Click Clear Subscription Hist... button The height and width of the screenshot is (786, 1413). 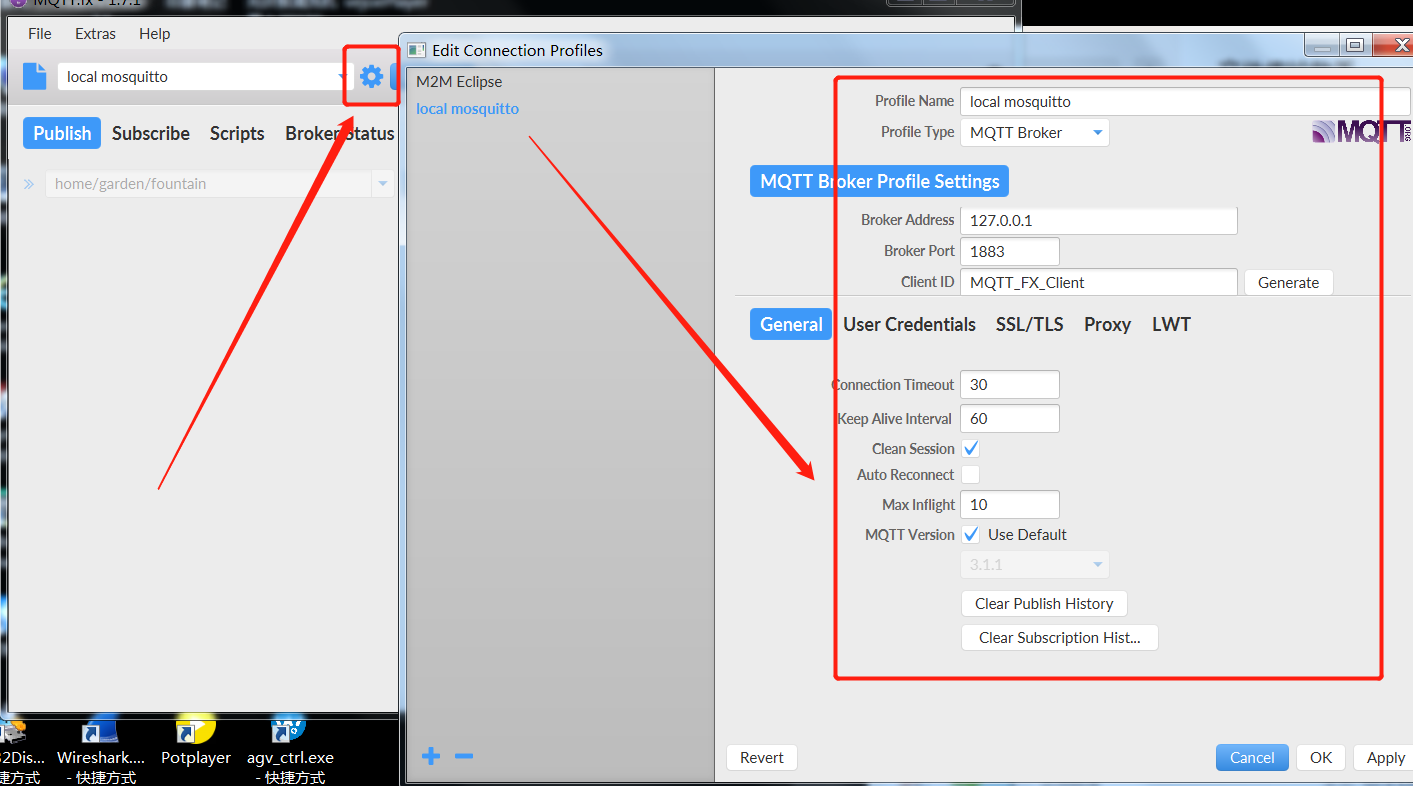[x=1059, y=637]
